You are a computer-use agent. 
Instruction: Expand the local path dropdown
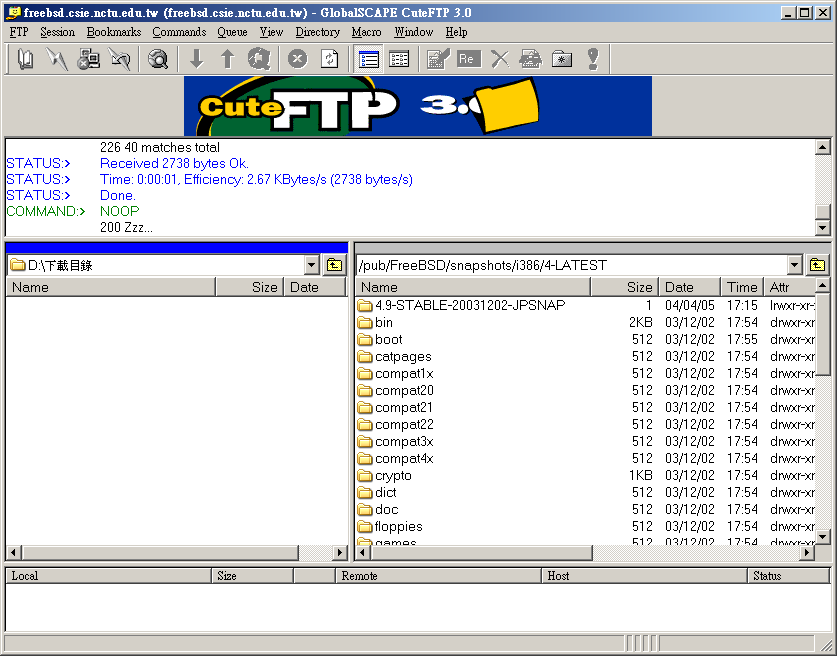click(312, 265)
